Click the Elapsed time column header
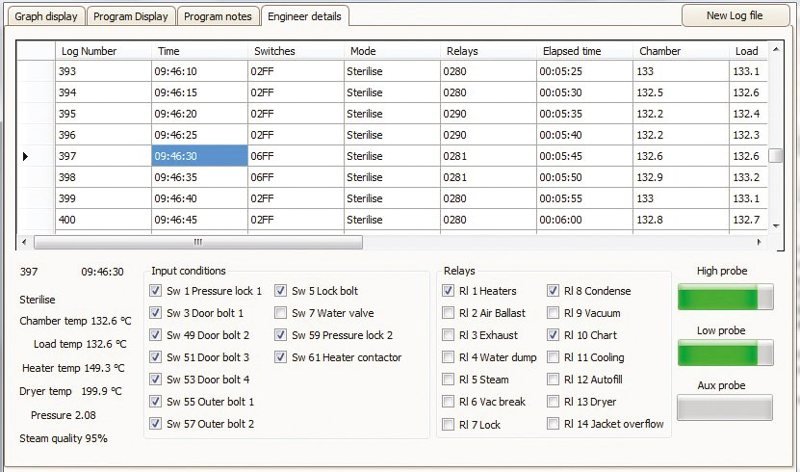Viewport: 800px width, 472px height. [585, 51]
